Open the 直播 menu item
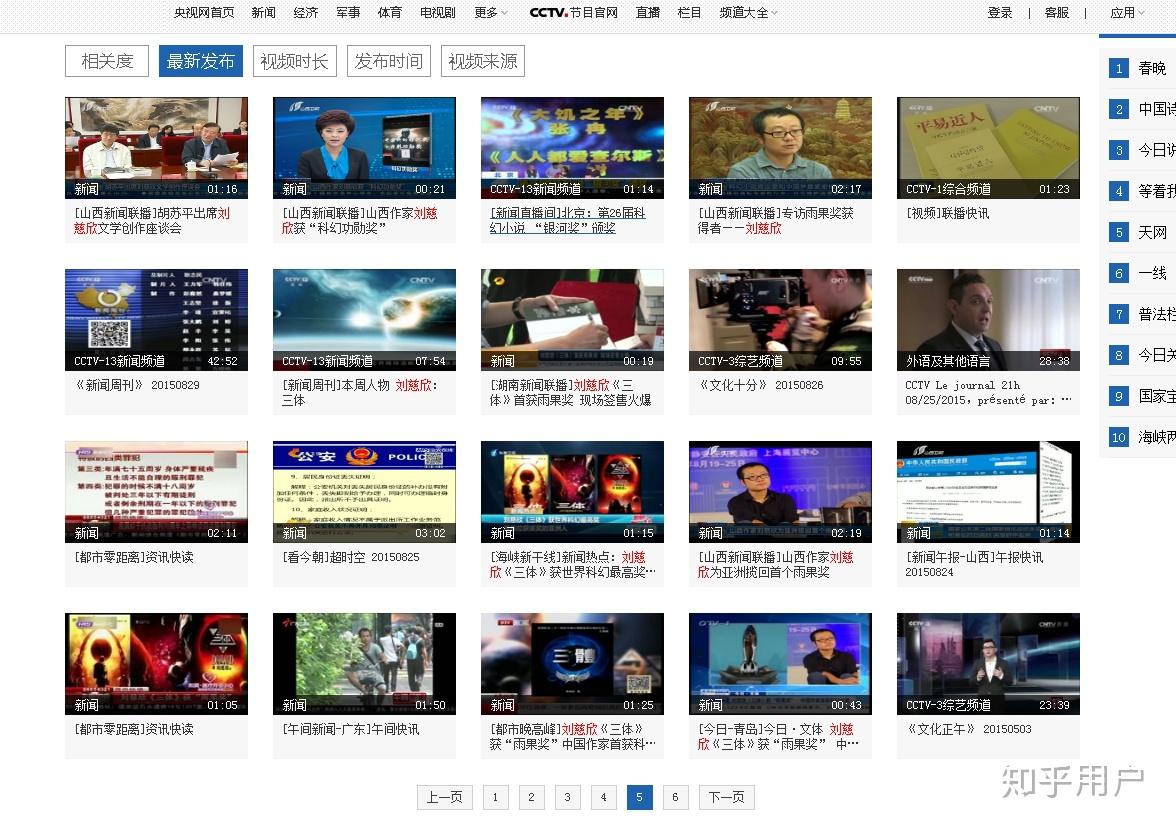This screenshot has width=1176, height=821. (x=647, y=13)
